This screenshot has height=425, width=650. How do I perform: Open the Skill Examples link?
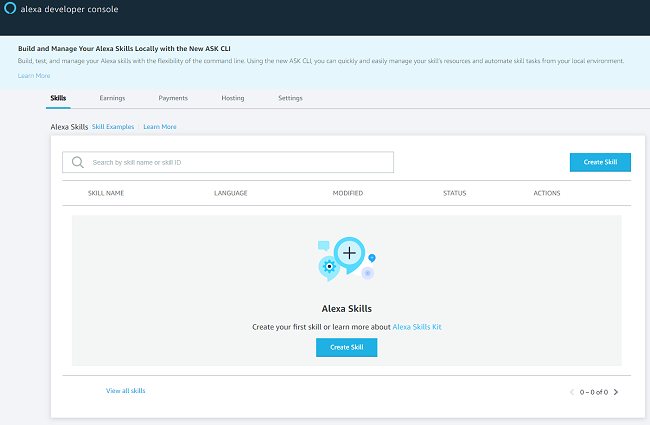113,127
